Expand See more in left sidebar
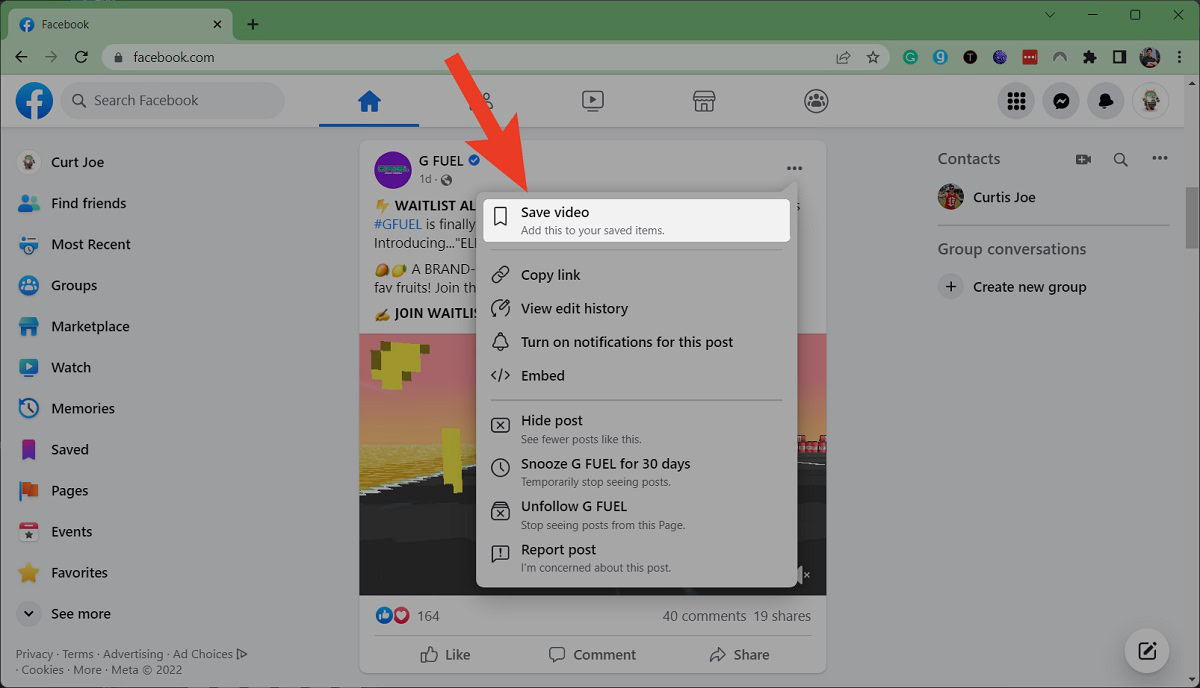1200x688 pixels. (80, 614)
